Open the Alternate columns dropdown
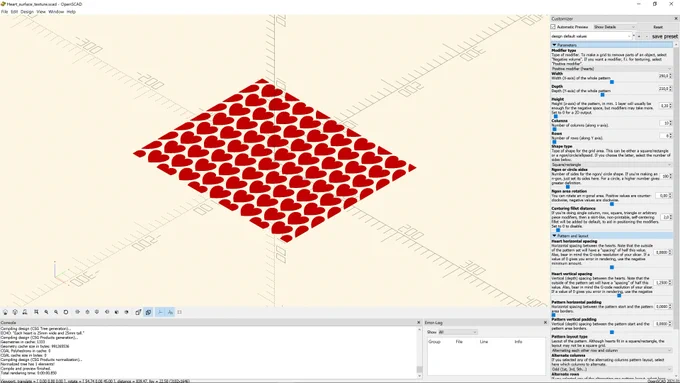 click(x=611, y=369)
